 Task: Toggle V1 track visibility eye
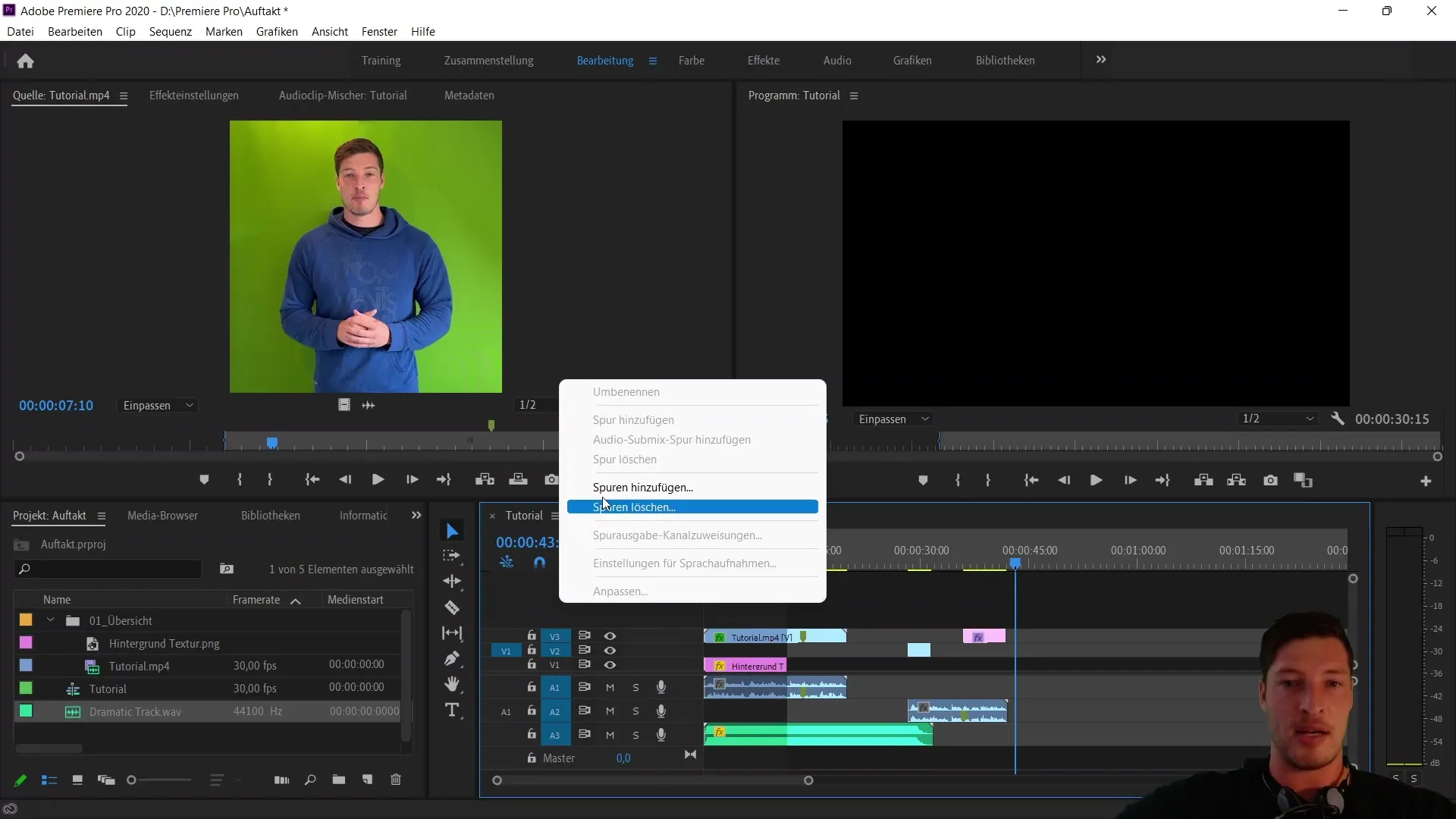point(610,665)
